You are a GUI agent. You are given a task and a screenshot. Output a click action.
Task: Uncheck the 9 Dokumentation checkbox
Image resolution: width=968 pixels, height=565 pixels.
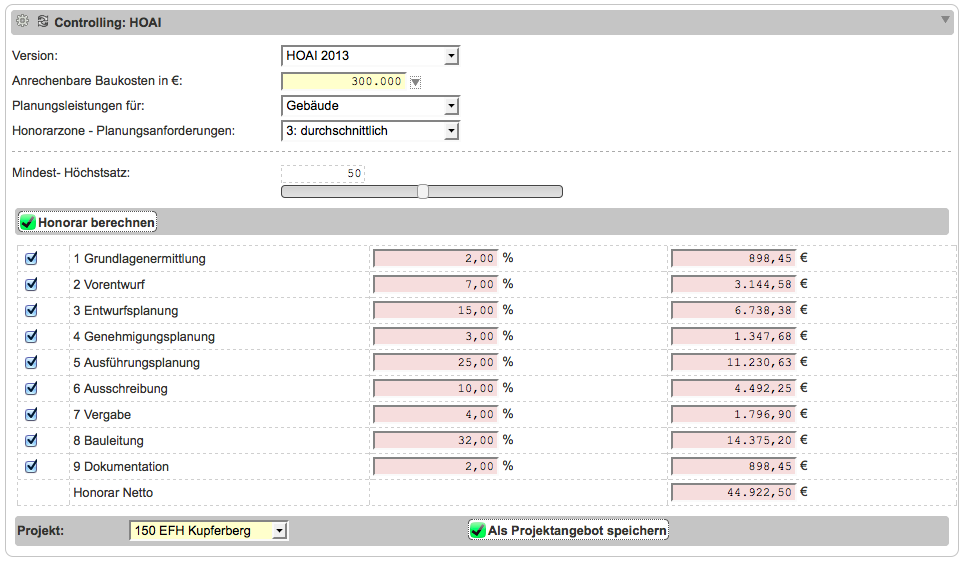point(31,466)
